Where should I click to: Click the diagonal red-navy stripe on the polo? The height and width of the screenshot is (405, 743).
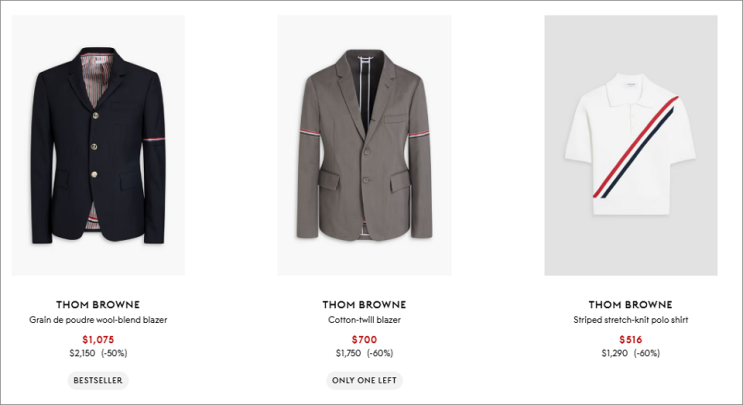tap(635, 147)
